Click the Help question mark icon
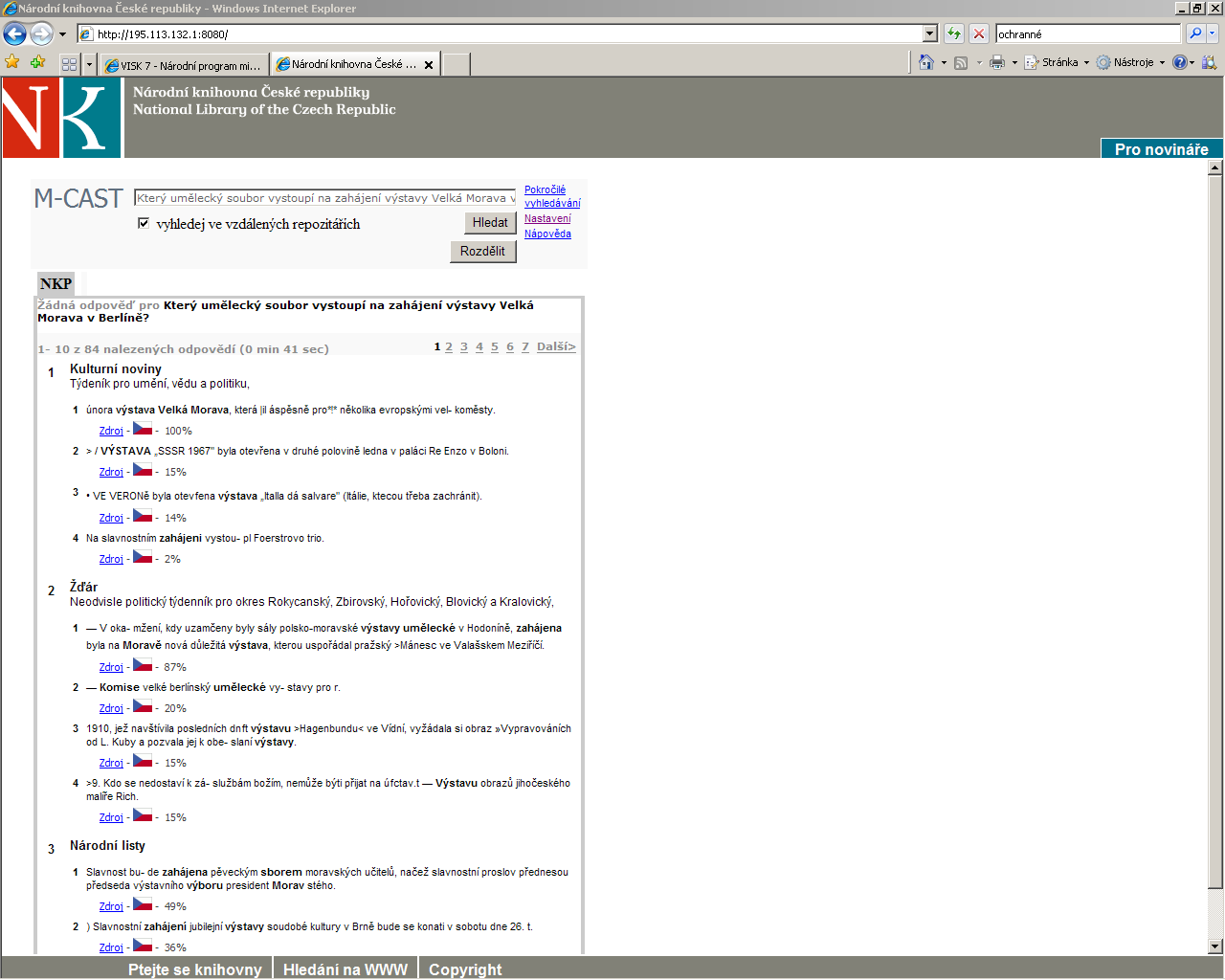 [x=1180, y=62]
